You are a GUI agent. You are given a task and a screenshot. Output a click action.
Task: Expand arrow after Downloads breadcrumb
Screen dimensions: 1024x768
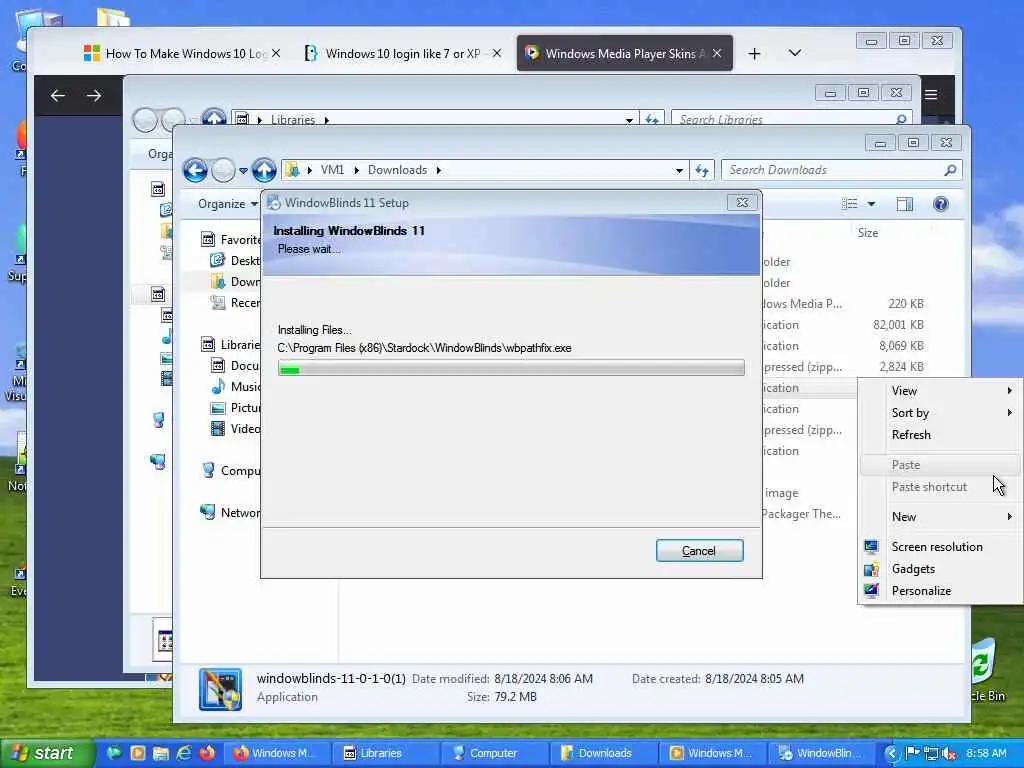coord(439,170)
